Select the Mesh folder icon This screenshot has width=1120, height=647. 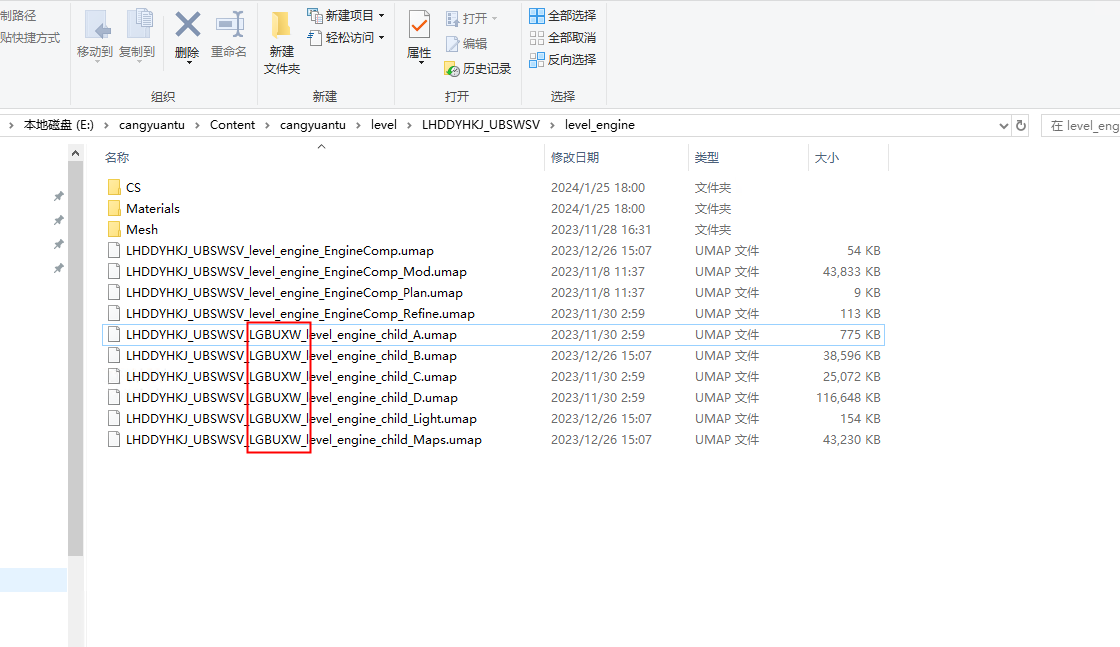114,229
